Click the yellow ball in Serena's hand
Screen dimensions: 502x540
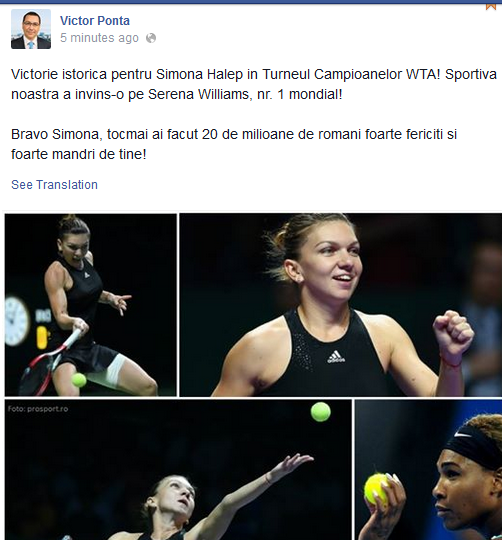point(376,489)
